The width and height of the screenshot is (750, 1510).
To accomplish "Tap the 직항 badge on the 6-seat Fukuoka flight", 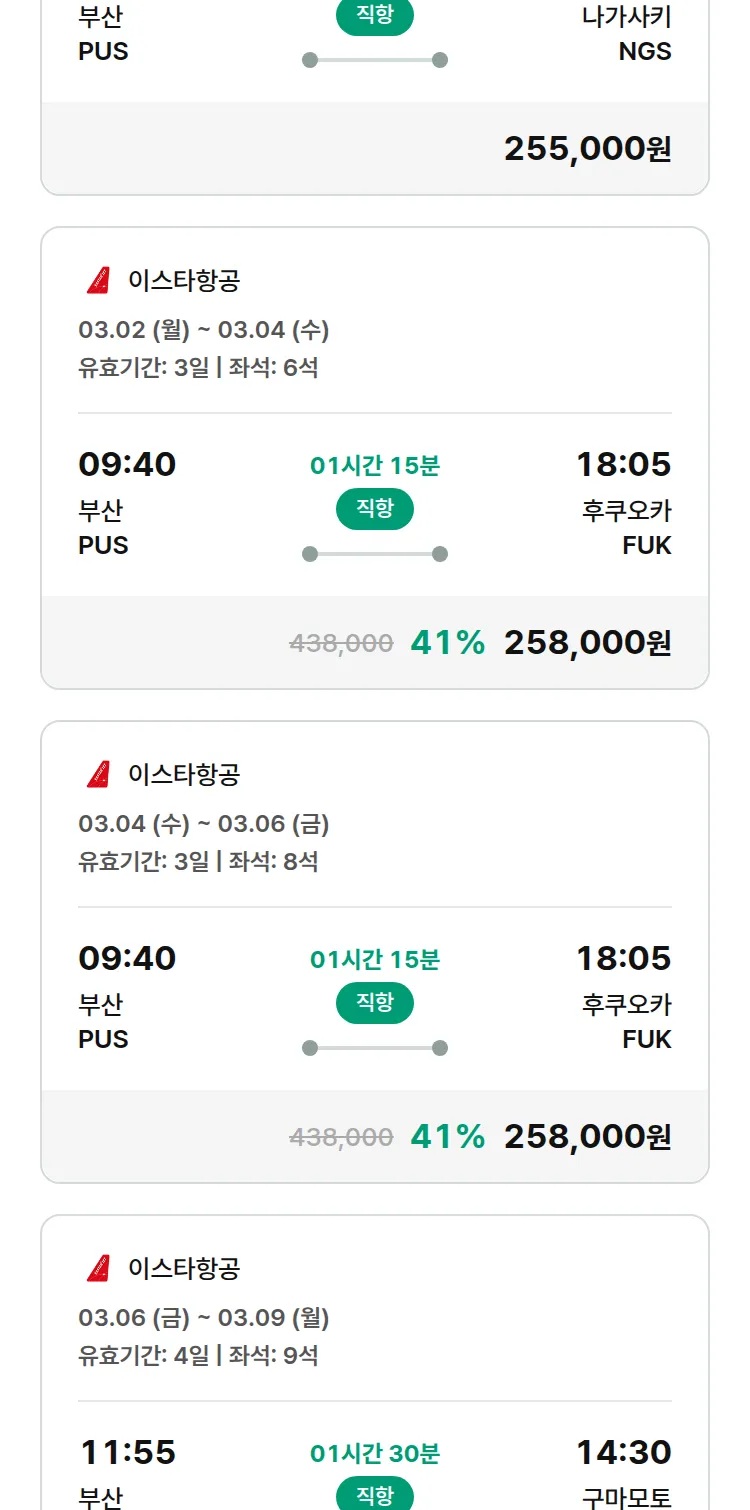I will point(375,509).
